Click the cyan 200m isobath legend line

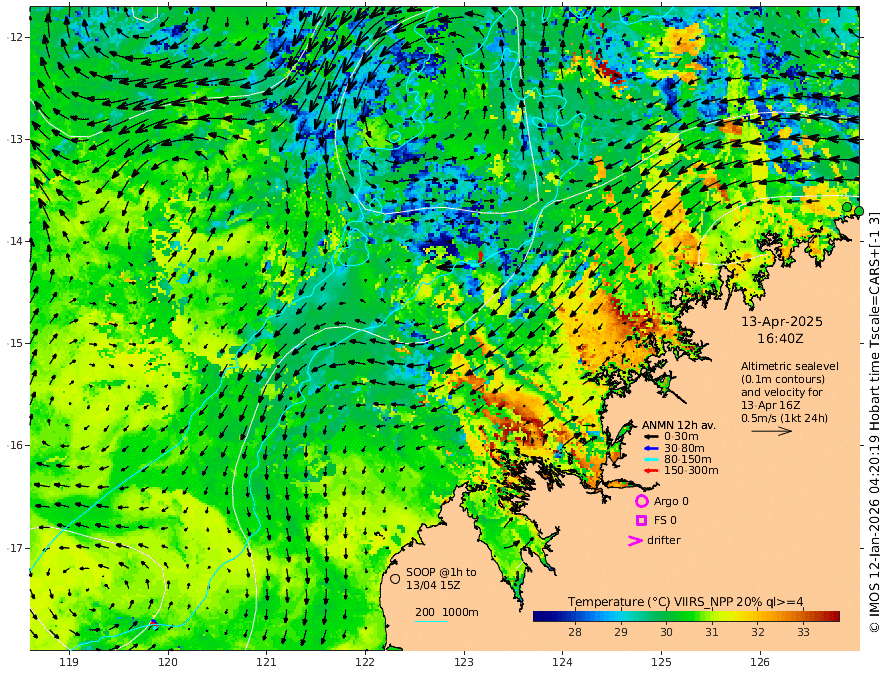point(431,621)
